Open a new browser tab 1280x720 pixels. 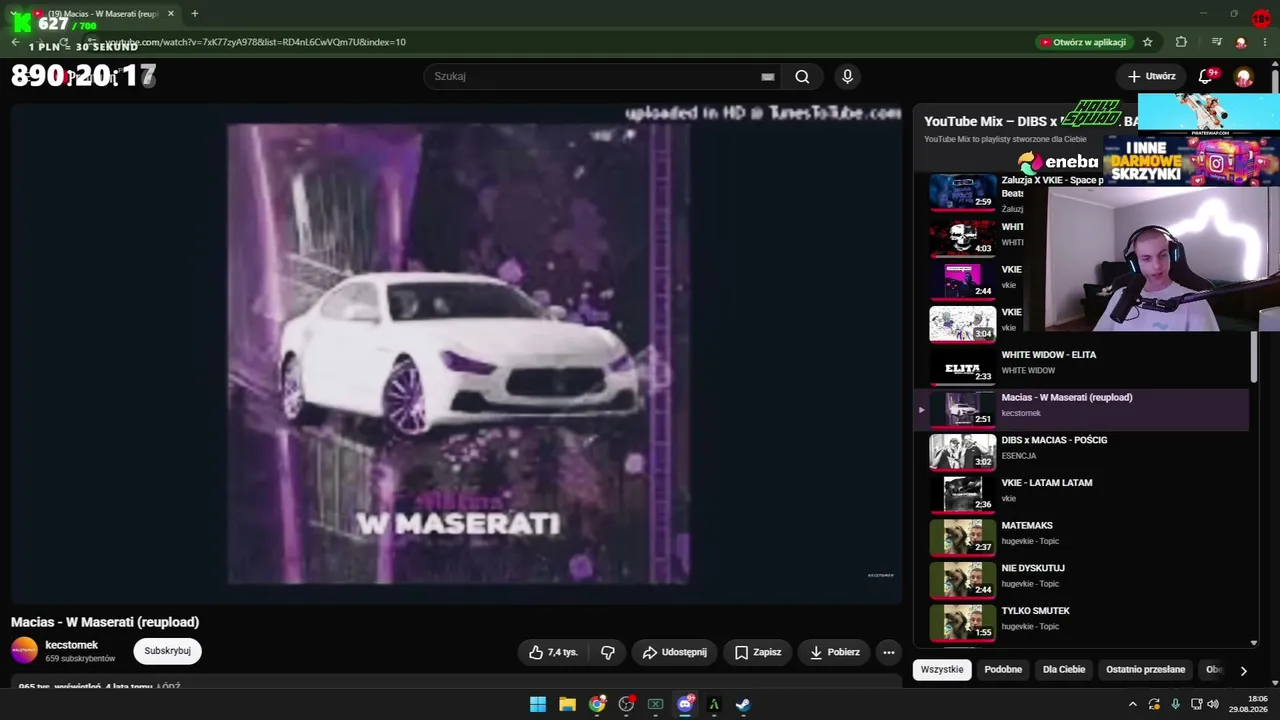click(x=194, y=14)
